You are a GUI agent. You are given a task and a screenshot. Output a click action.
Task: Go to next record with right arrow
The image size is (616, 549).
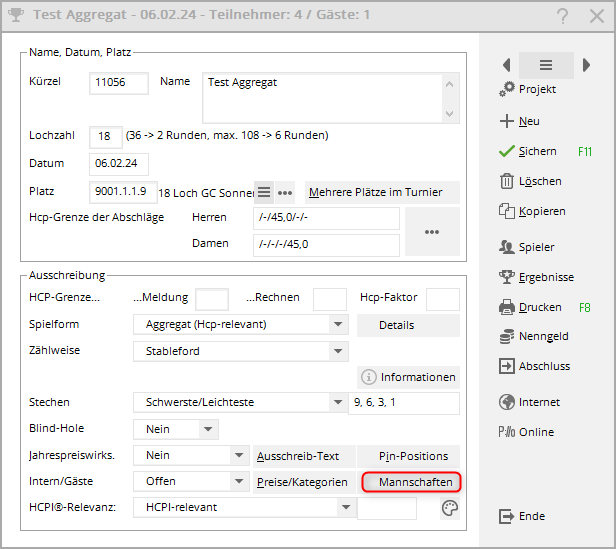[x=586, y=65]
